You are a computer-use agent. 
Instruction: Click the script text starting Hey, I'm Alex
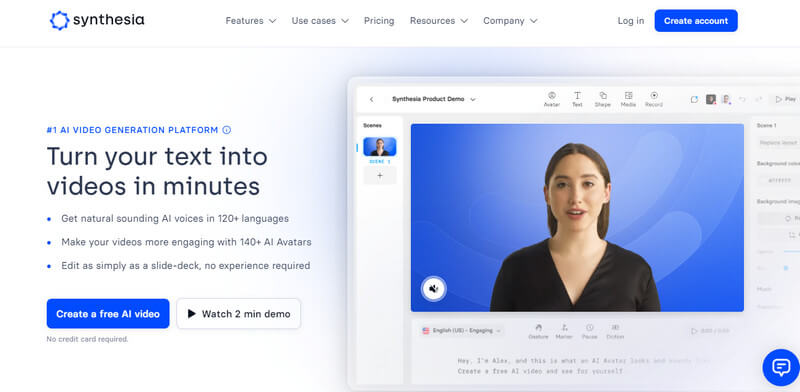tap(584, 365)
